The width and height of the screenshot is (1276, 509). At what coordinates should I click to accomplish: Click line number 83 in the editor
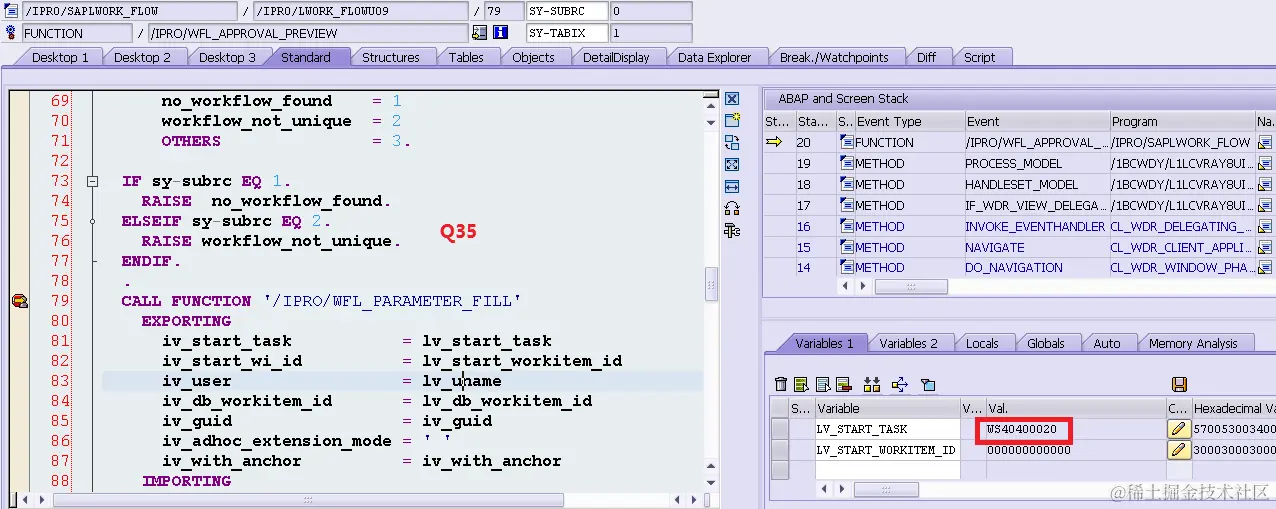(60, 381)
